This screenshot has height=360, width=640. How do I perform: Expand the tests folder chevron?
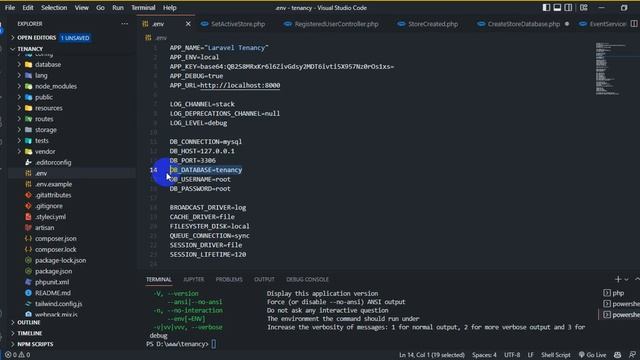19,140
